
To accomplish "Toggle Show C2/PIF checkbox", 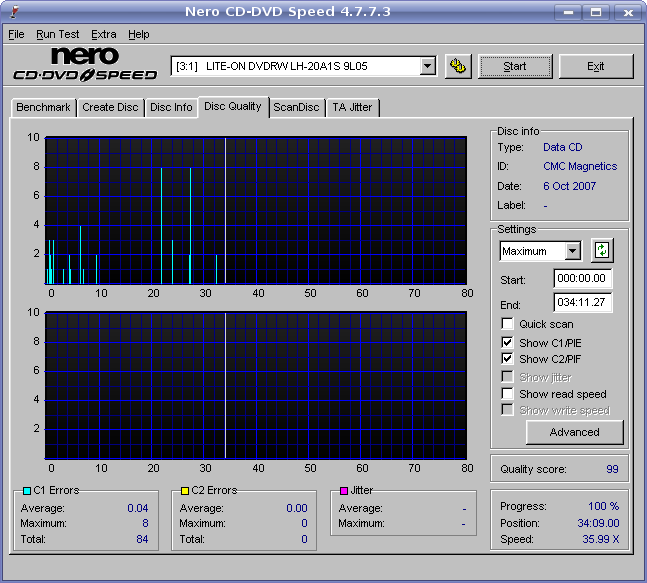I will point(508,359).
